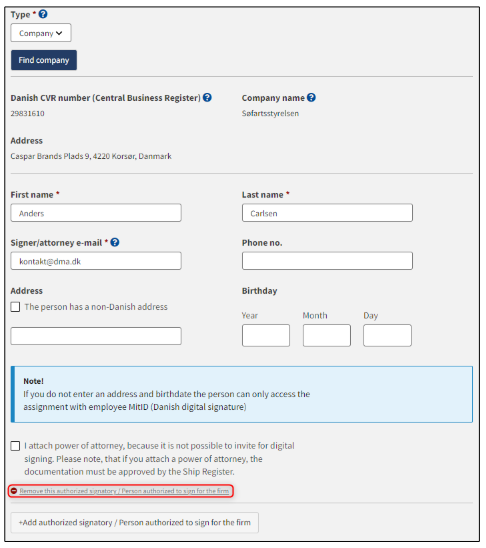Image resolution: width=486 pixels, height=548 pixels.
Task: Open help icon next to Type label
Action: [43, 14]
